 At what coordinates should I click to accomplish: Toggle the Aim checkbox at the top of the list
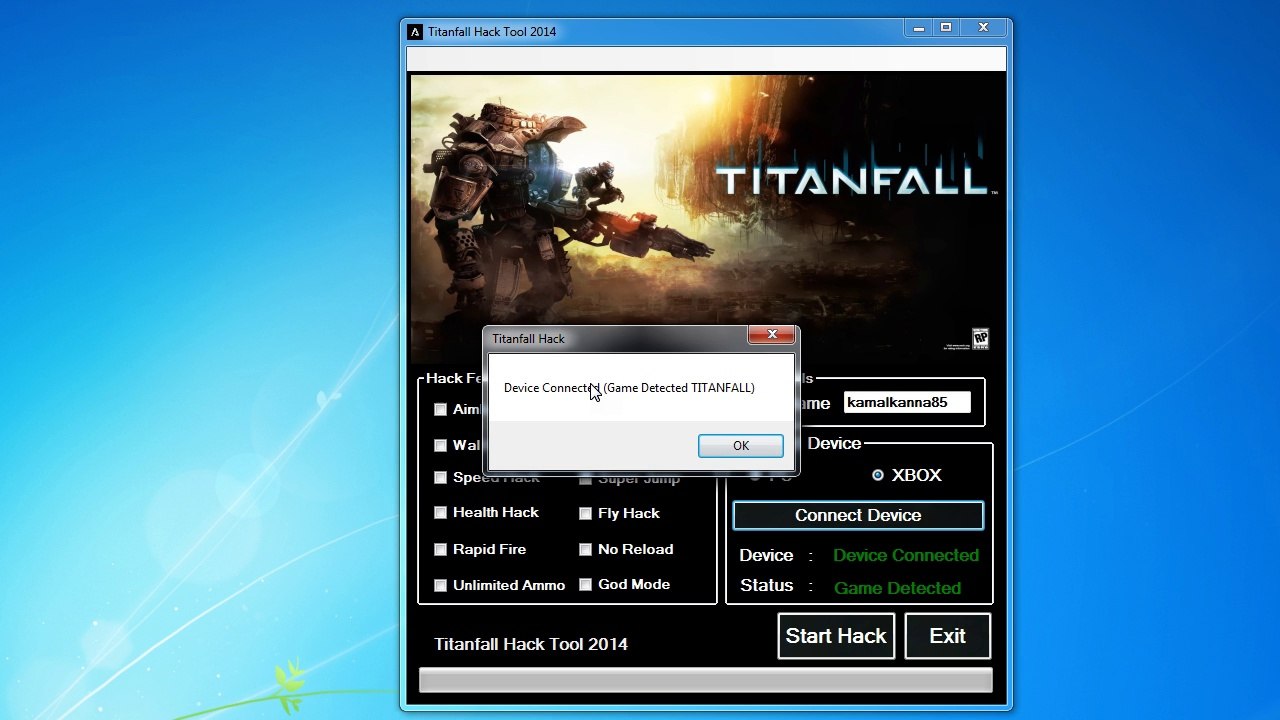440,410
